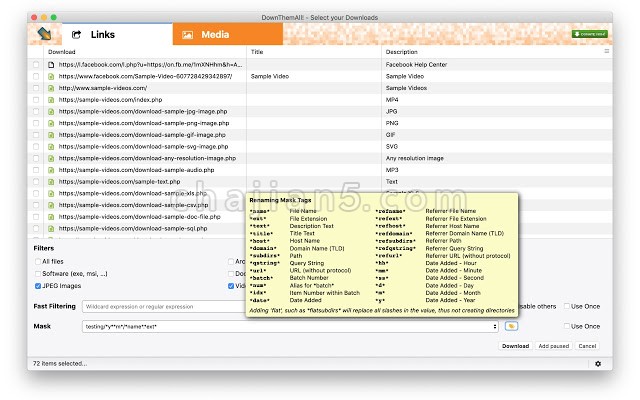Switch to the Links tab

pos(117,34)
